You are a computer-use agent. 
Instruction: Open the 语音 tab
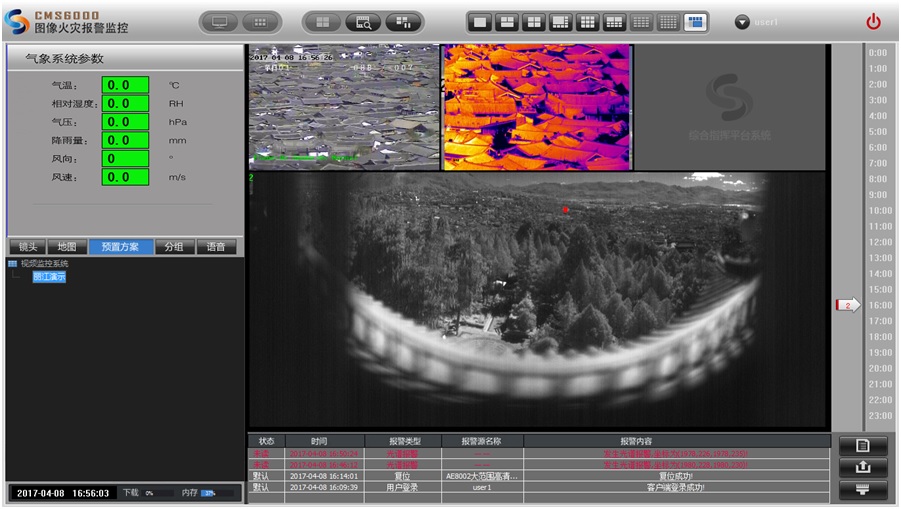point(216,247)
